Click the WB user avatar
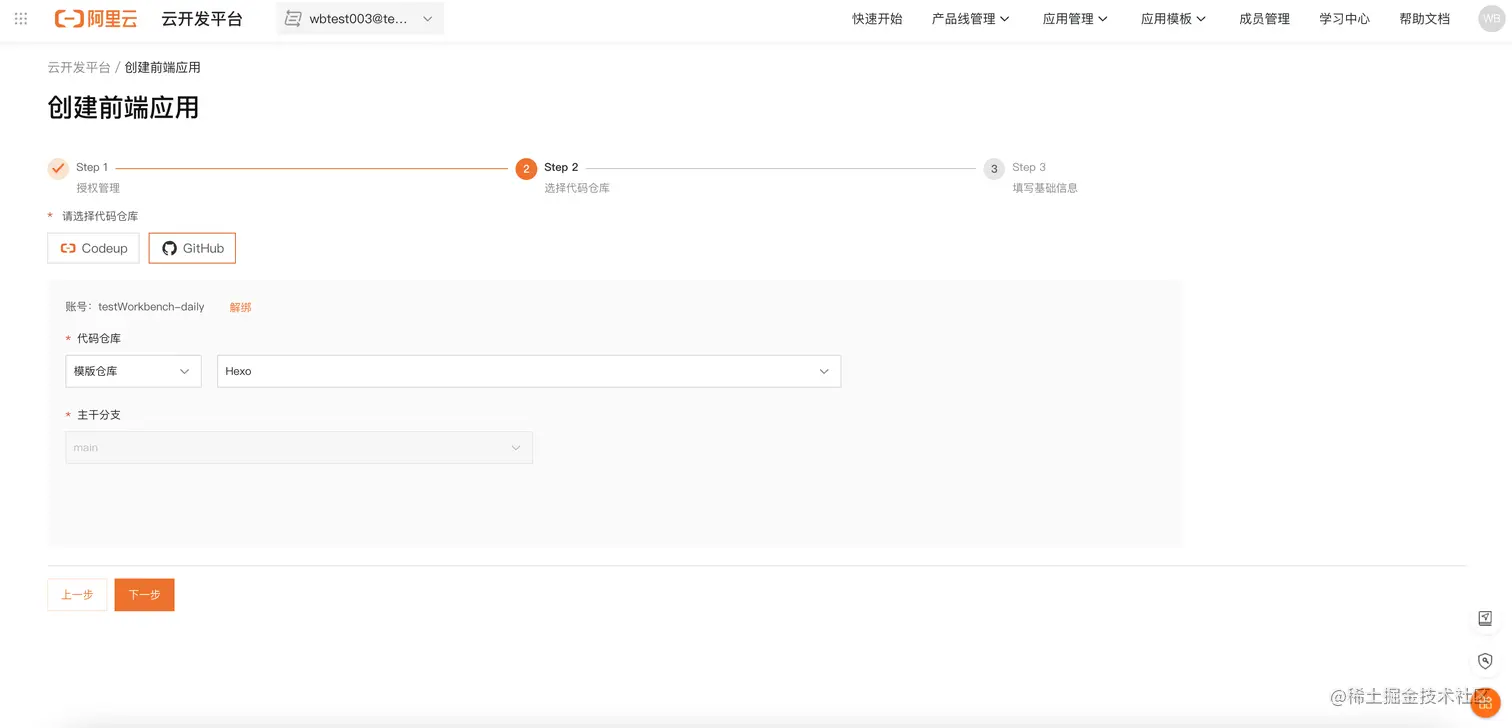Image resolution: width=1512 pixels, height=728 pixels. click(x=1491, y=19)
